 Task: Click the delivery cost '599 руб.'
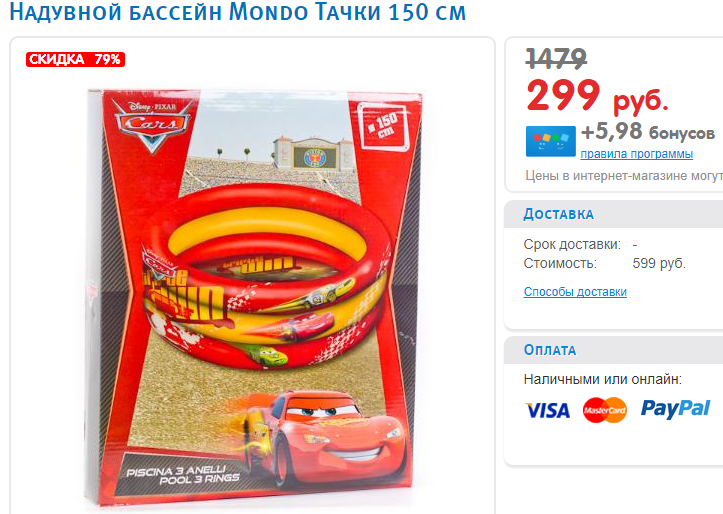pos(659,264)
